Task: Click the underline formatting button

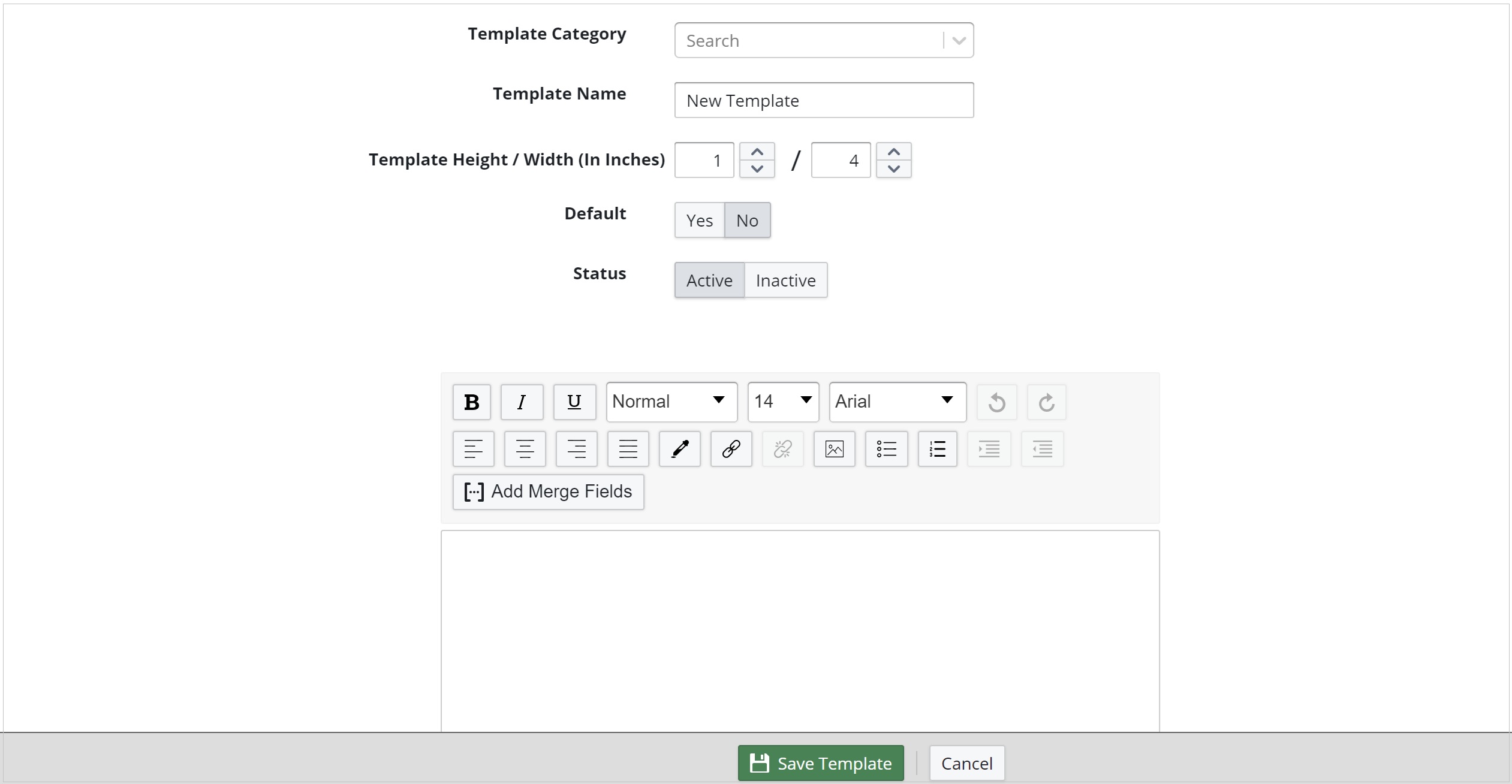Action: [x=574, y=402]
